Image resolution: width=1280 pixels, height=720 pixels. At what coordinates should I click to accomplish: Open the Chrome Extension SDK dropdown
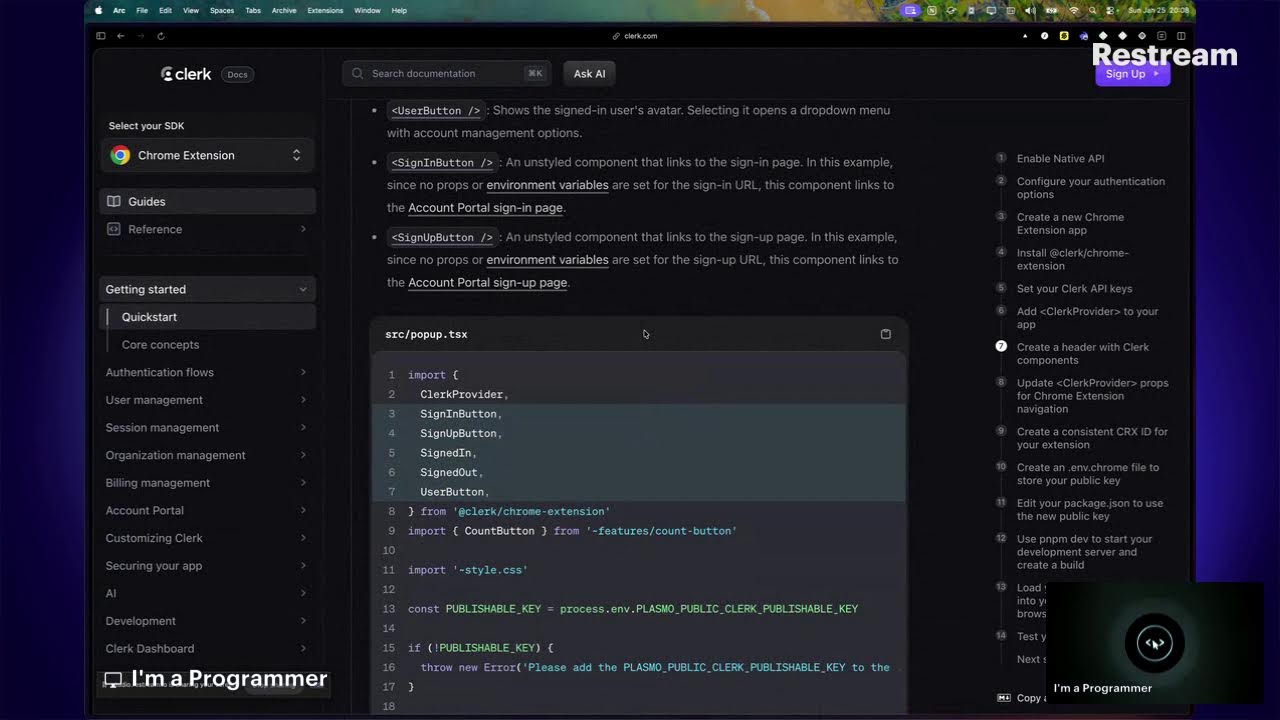(207, 155)
